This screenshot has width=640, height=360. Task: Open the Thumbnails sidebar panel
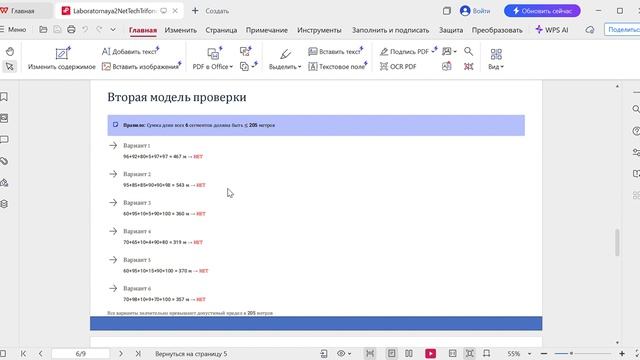click(x=4, y=118)
